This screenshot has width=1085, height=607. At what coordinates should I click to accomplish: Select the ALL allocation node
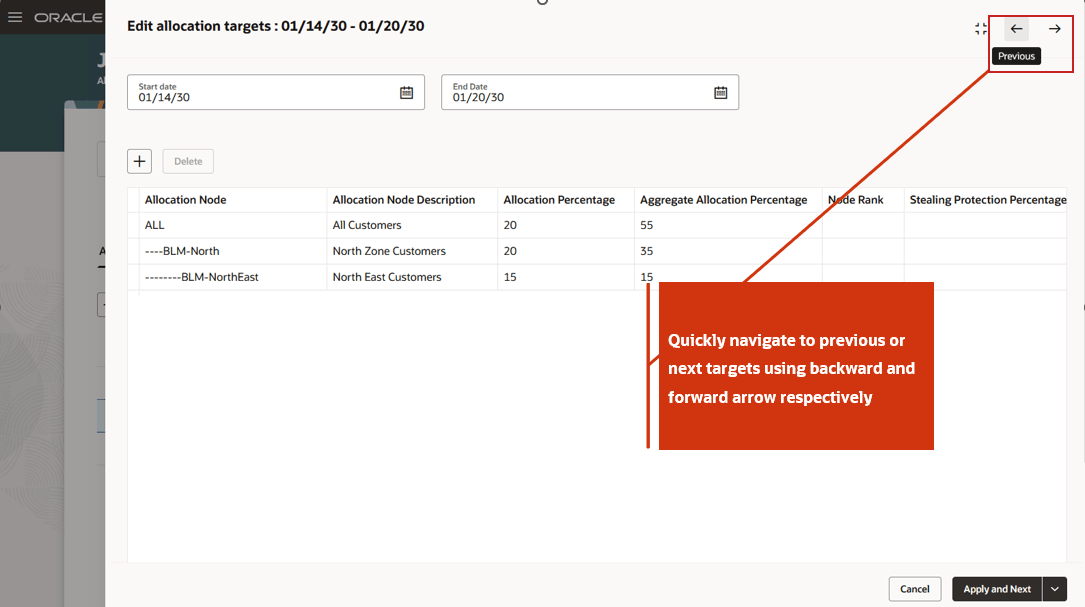pyautogui.click(x=154, y=225)
